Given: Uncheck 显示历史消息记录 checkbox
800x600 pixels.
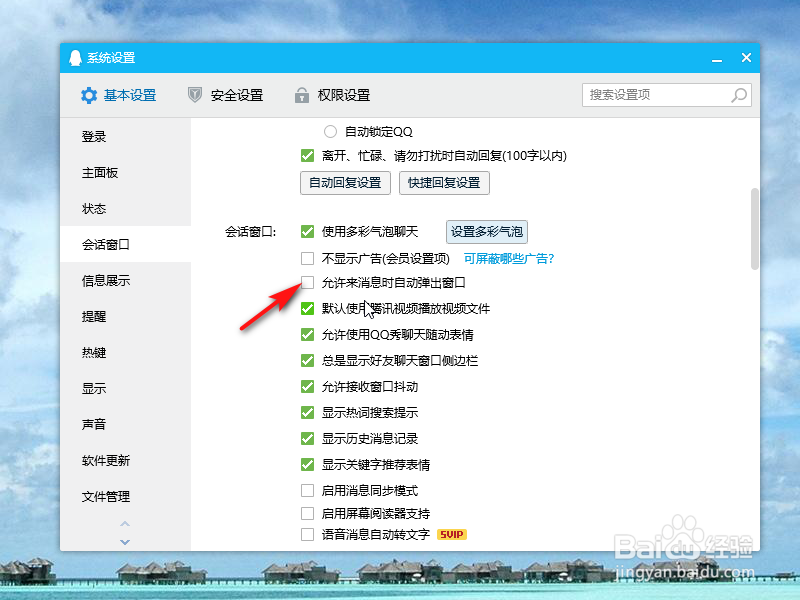Looking at the screenshot, I should 307,438.
